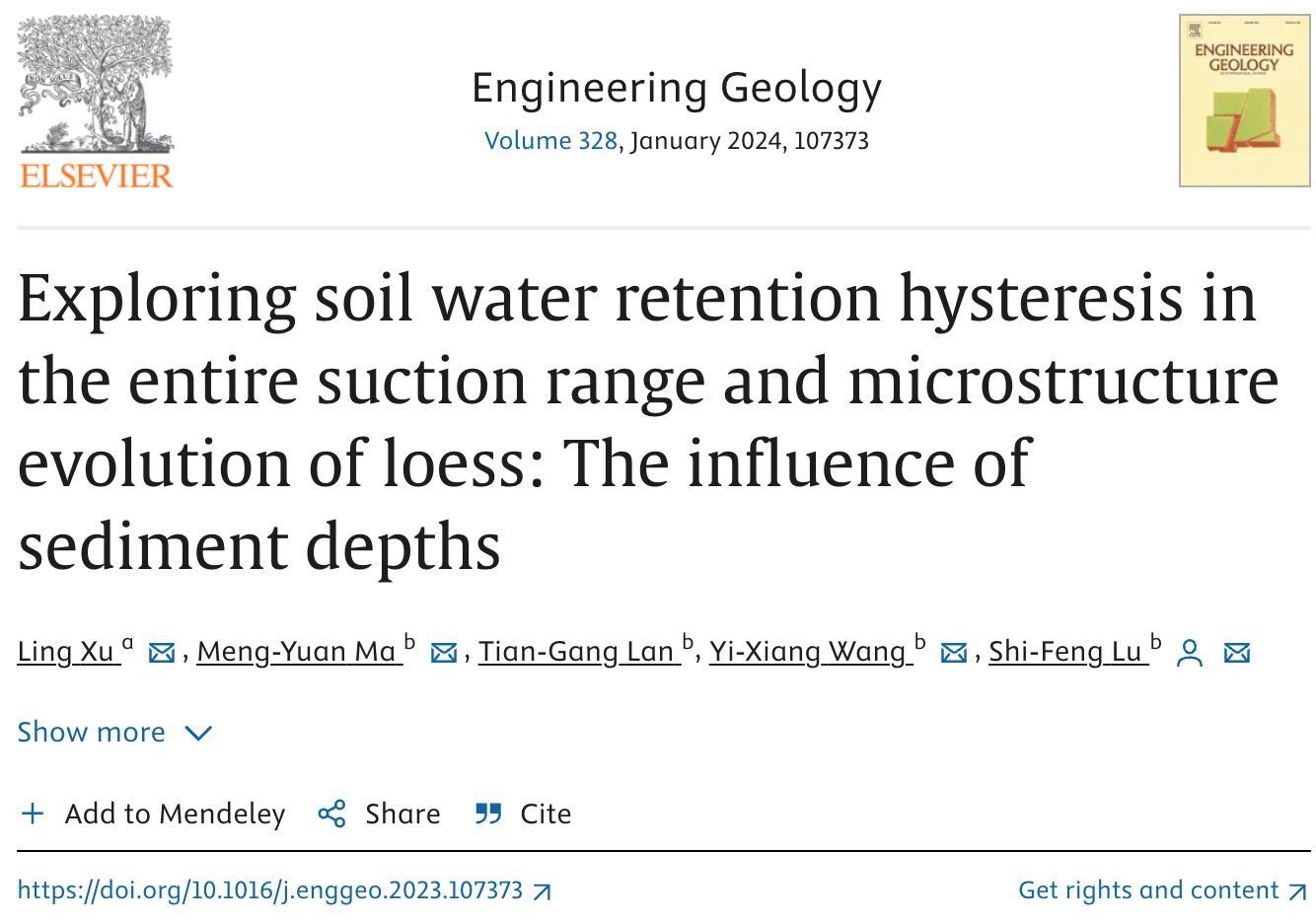The width and height of the screenshot is (1316, 921).
Task: Open the Volume 328 link
Action: tap(550, 141)
